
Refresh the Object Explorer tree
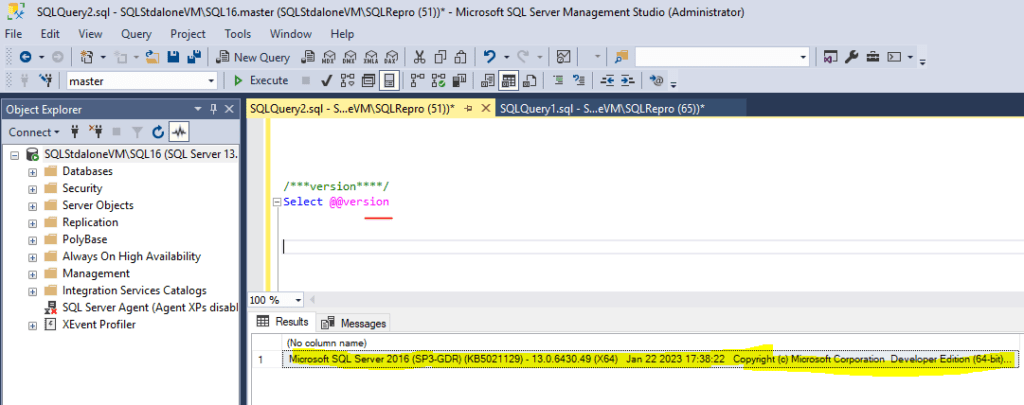point(157,132)
